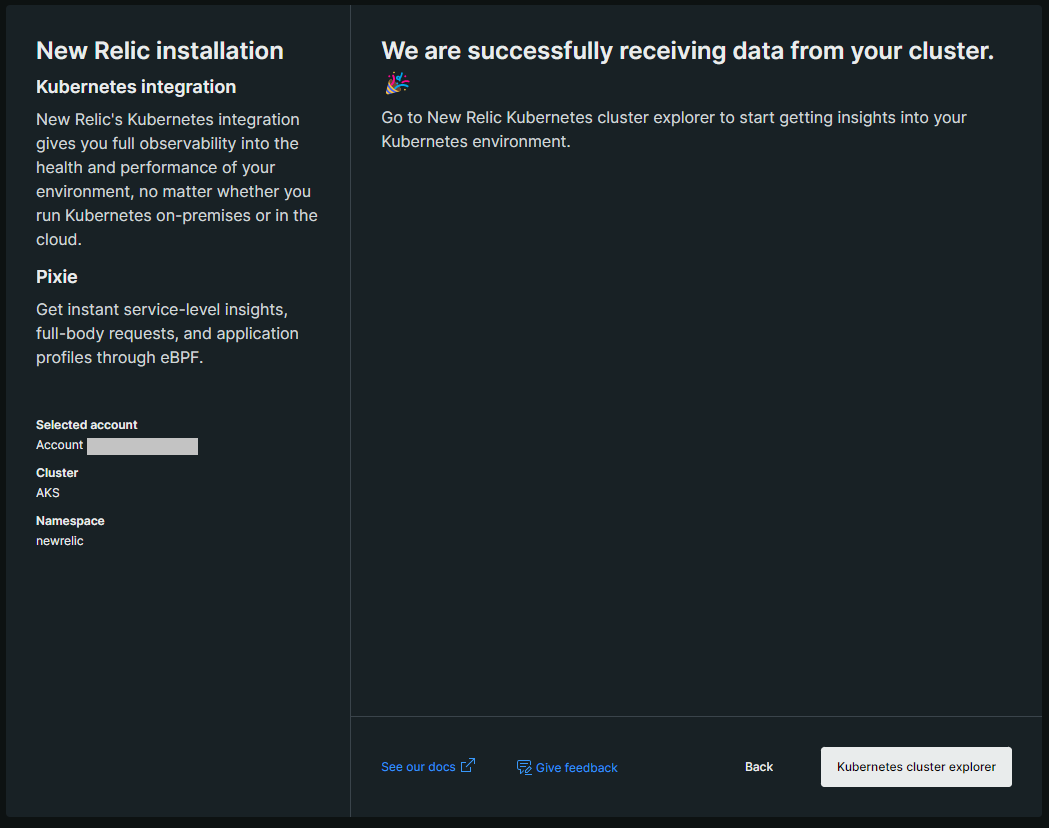Image resolution: width=1049 pixels, height=828 pixels.
Task: Click the Pixie subheading
Action: coord(57,277)
